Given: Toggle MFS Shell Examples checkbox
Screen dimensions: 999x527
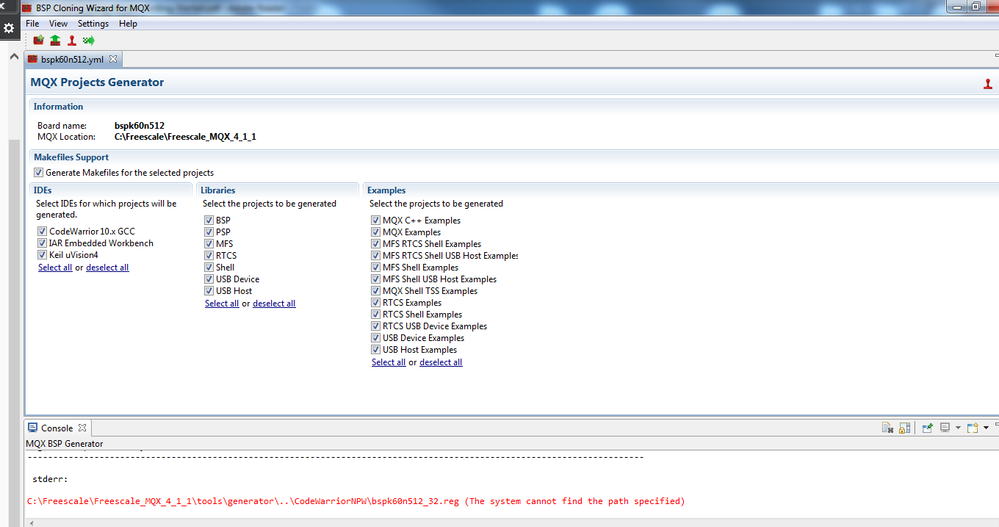Looking at the screenshot, I should point(376,267).
